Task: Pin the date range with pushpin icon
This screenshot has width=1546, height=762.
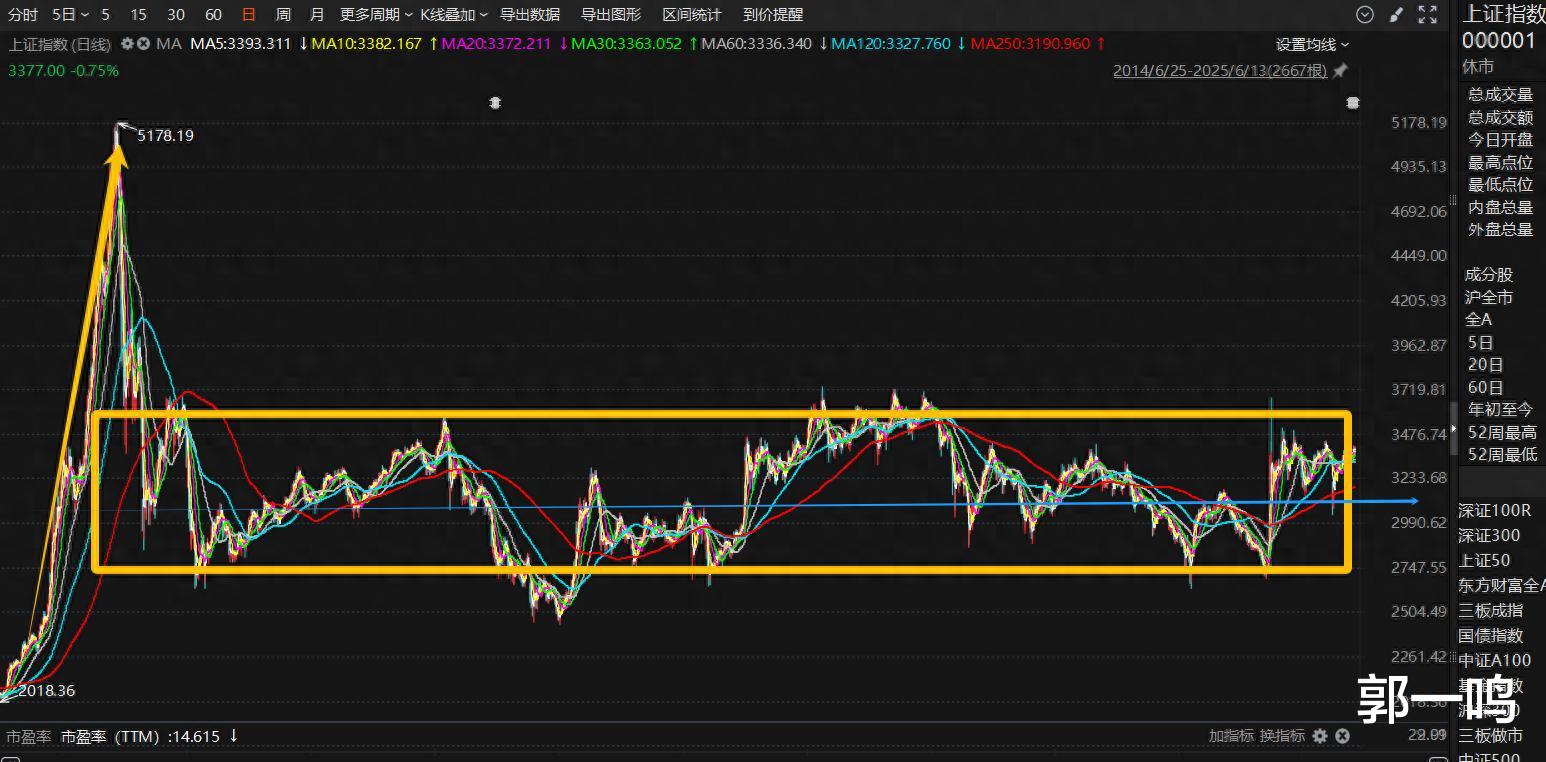Action: [1340, 71]
